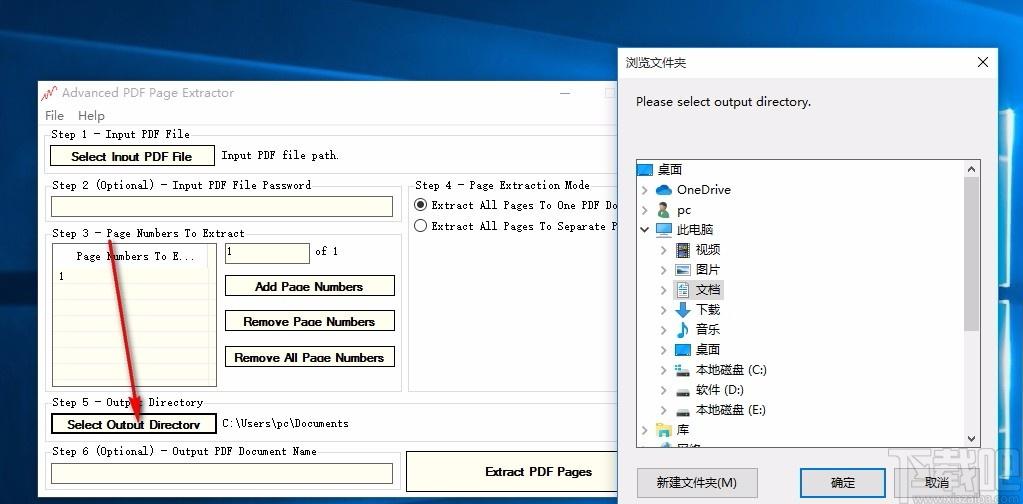Expand the 图片 folder node
The width and height of the screenshot is (1023, 504).
coord(664,270)
